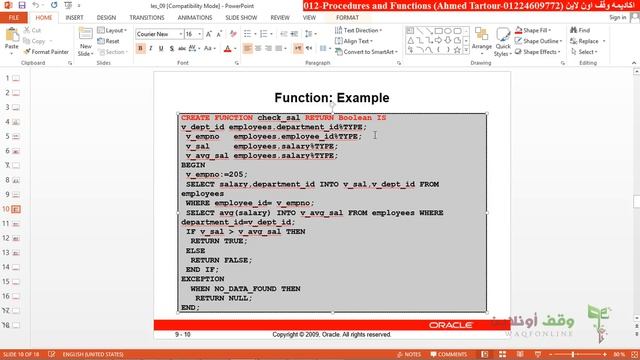Open Align Text dropdown
Screen dimensions: 640x360
pos(354,41)
